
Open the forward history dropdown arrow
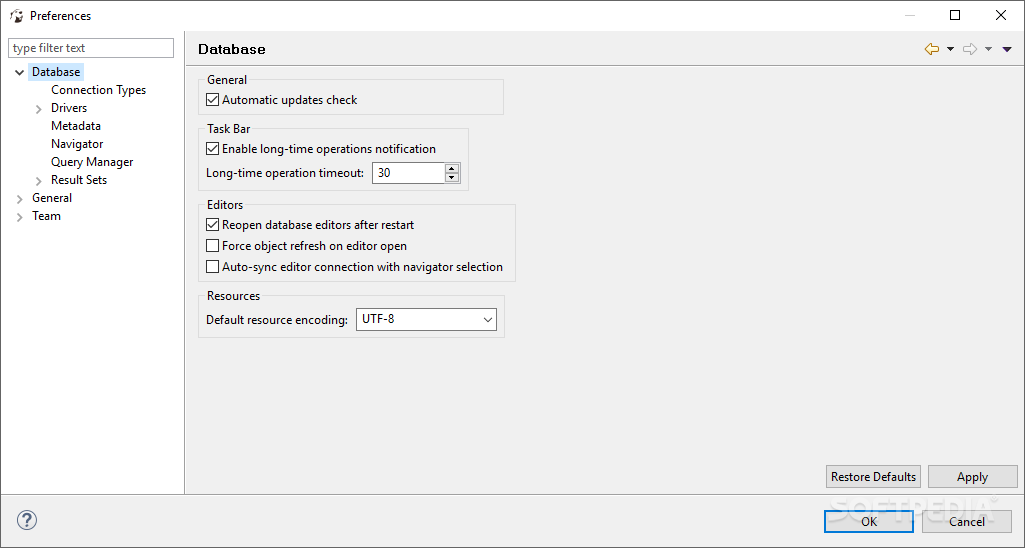[x=988, y=49]
